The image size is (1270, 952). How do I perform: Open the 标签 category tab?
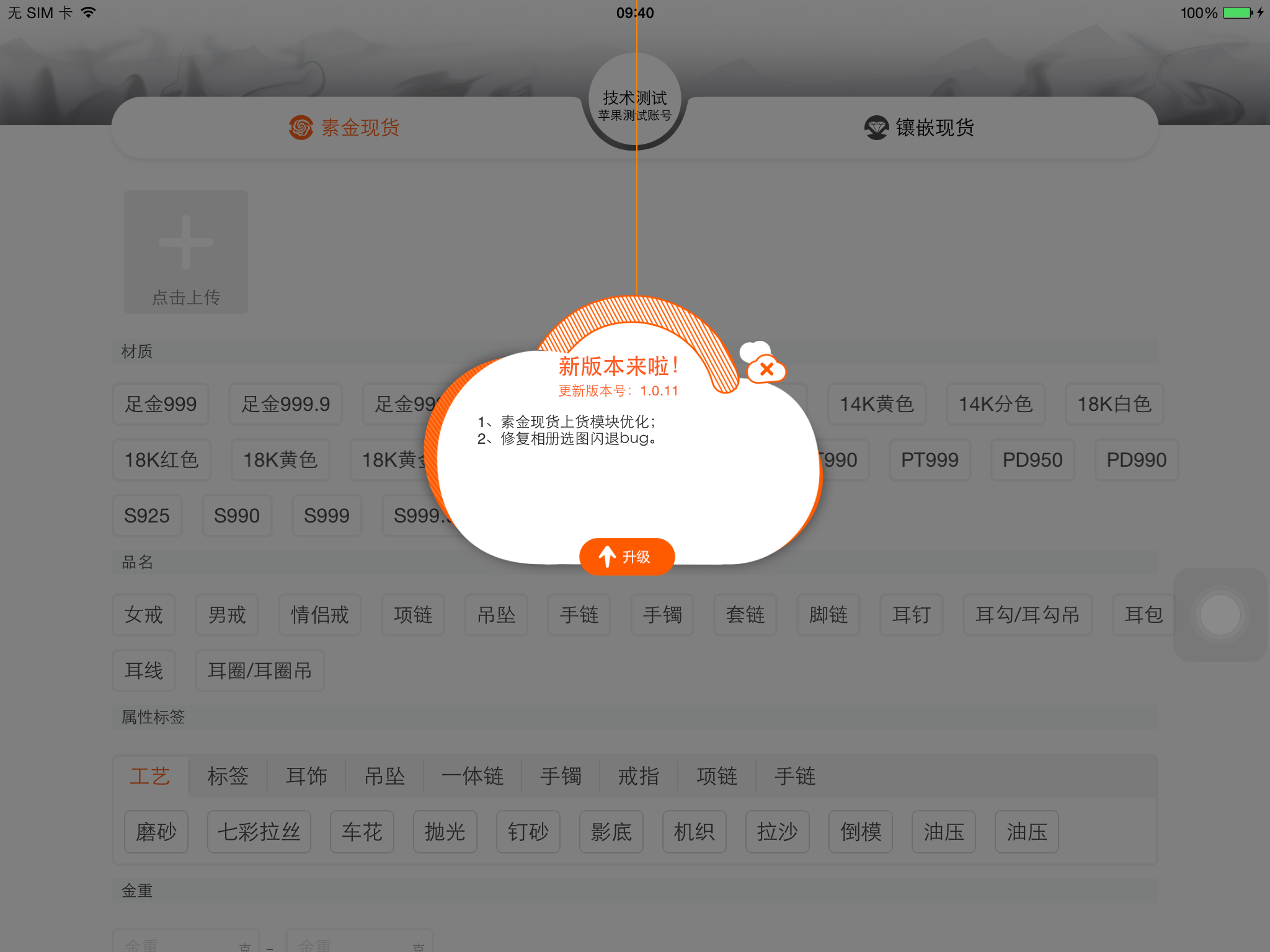(228, 776)
